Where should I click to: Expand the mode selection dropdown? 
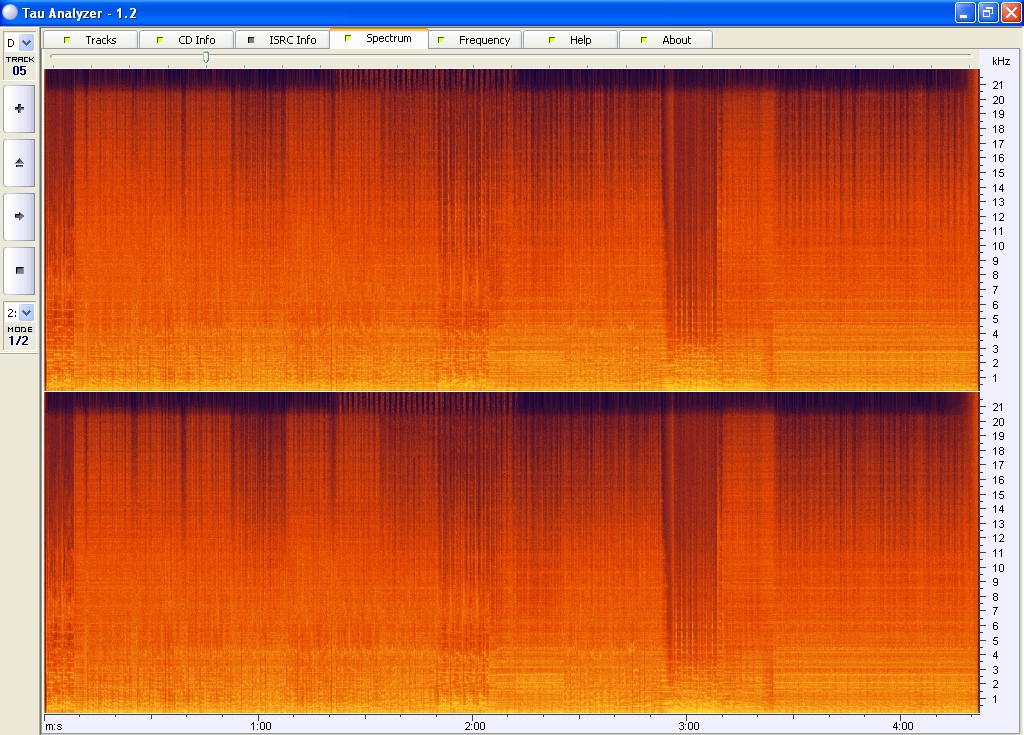[x=26, y=312]
